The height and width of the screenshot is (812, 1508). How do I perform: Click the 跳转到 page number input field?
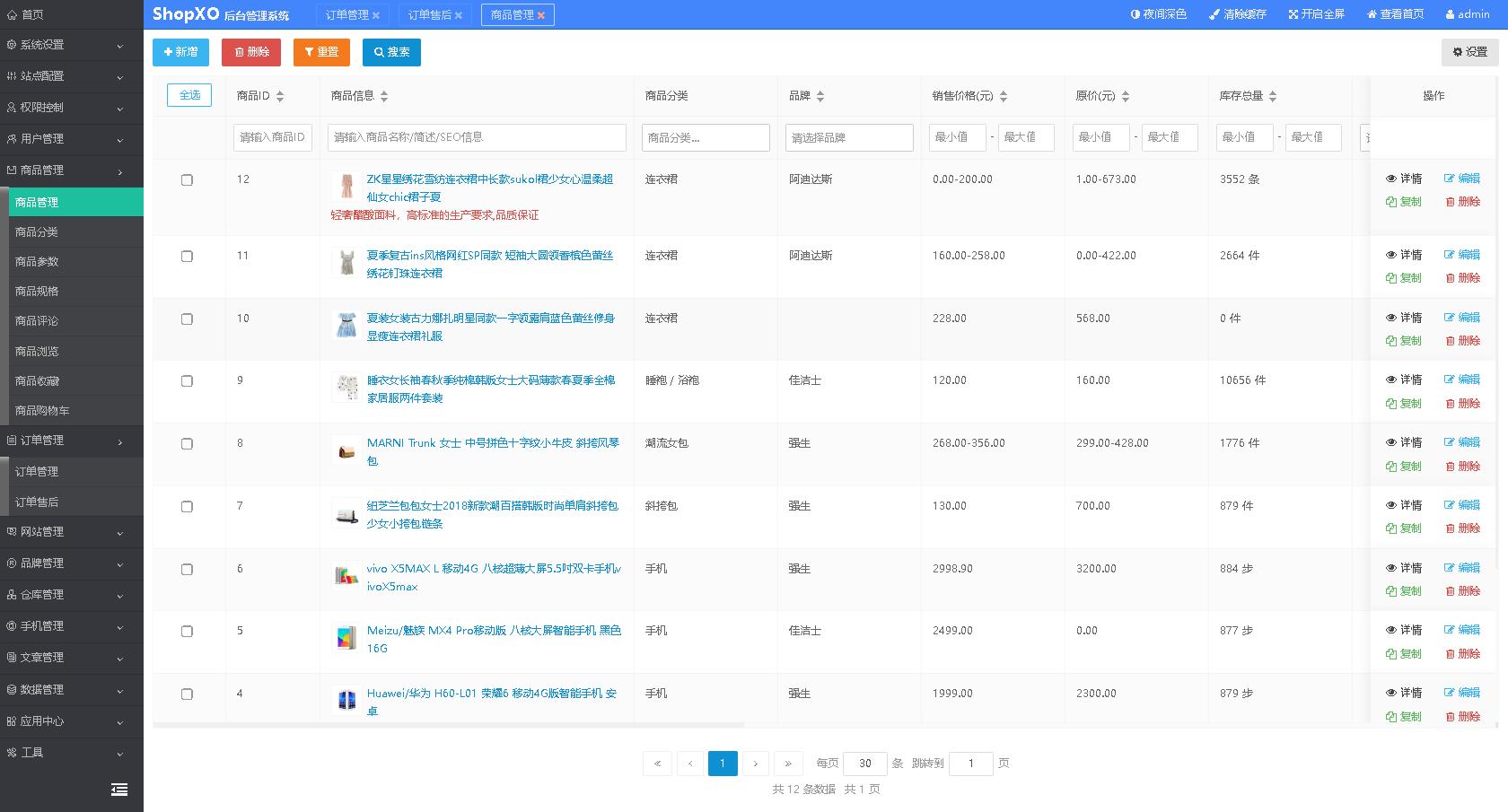[970, 764]
